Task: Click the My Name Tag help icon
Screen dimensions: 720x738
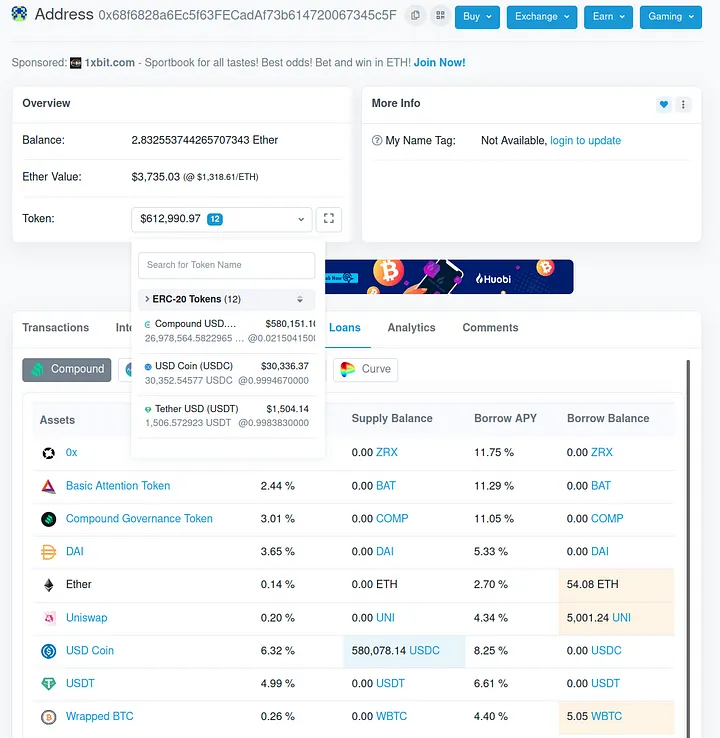Action: [377, 141]
